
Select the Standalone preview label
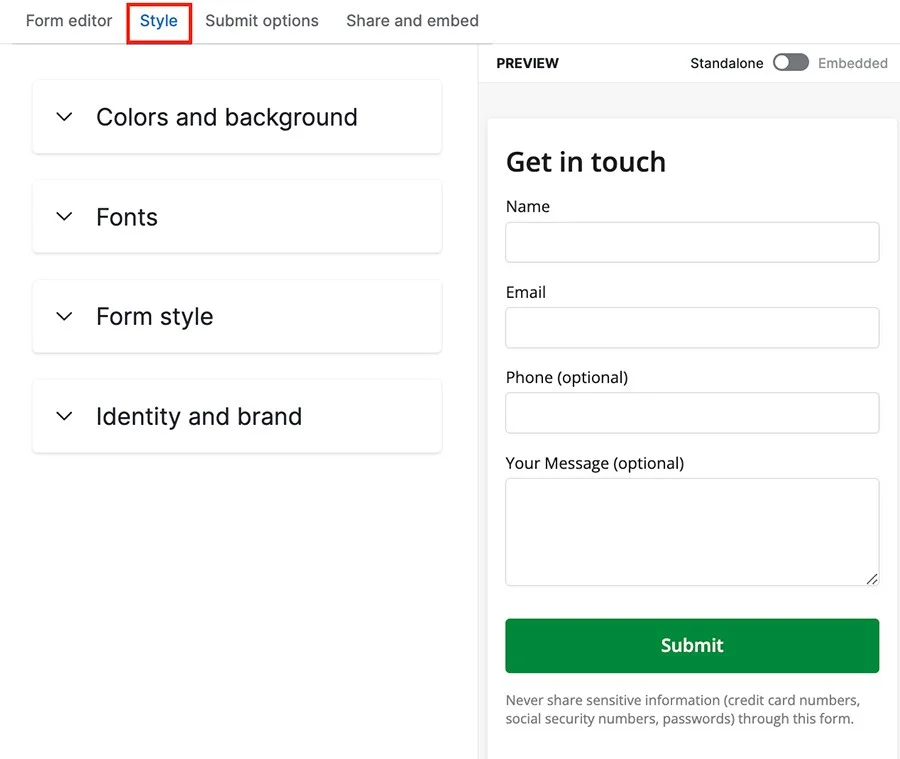727,63
